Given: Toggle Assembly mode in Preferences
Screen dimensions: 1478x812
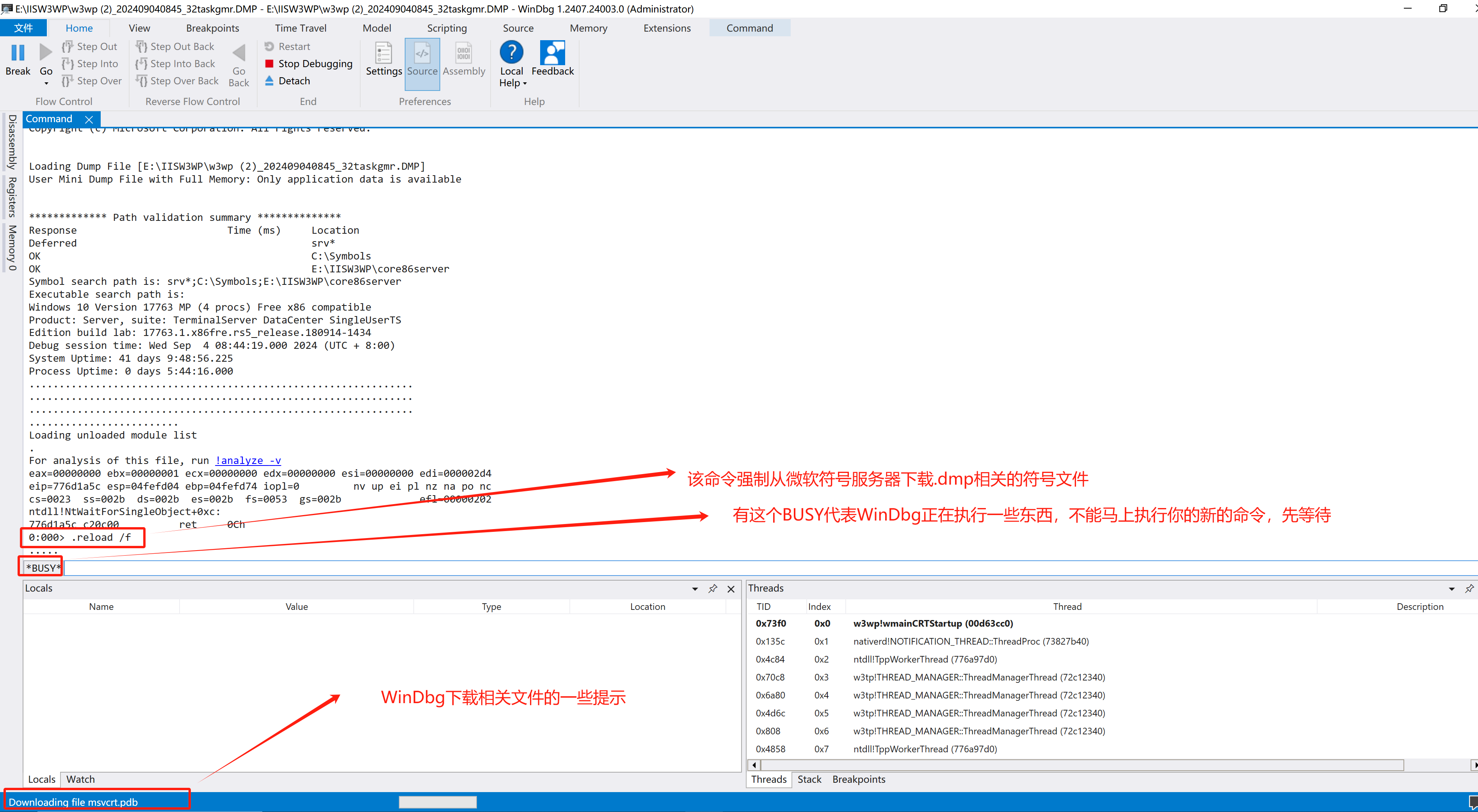Looking at the screenshot, I should pyautogui.click(x=464, y=53).
